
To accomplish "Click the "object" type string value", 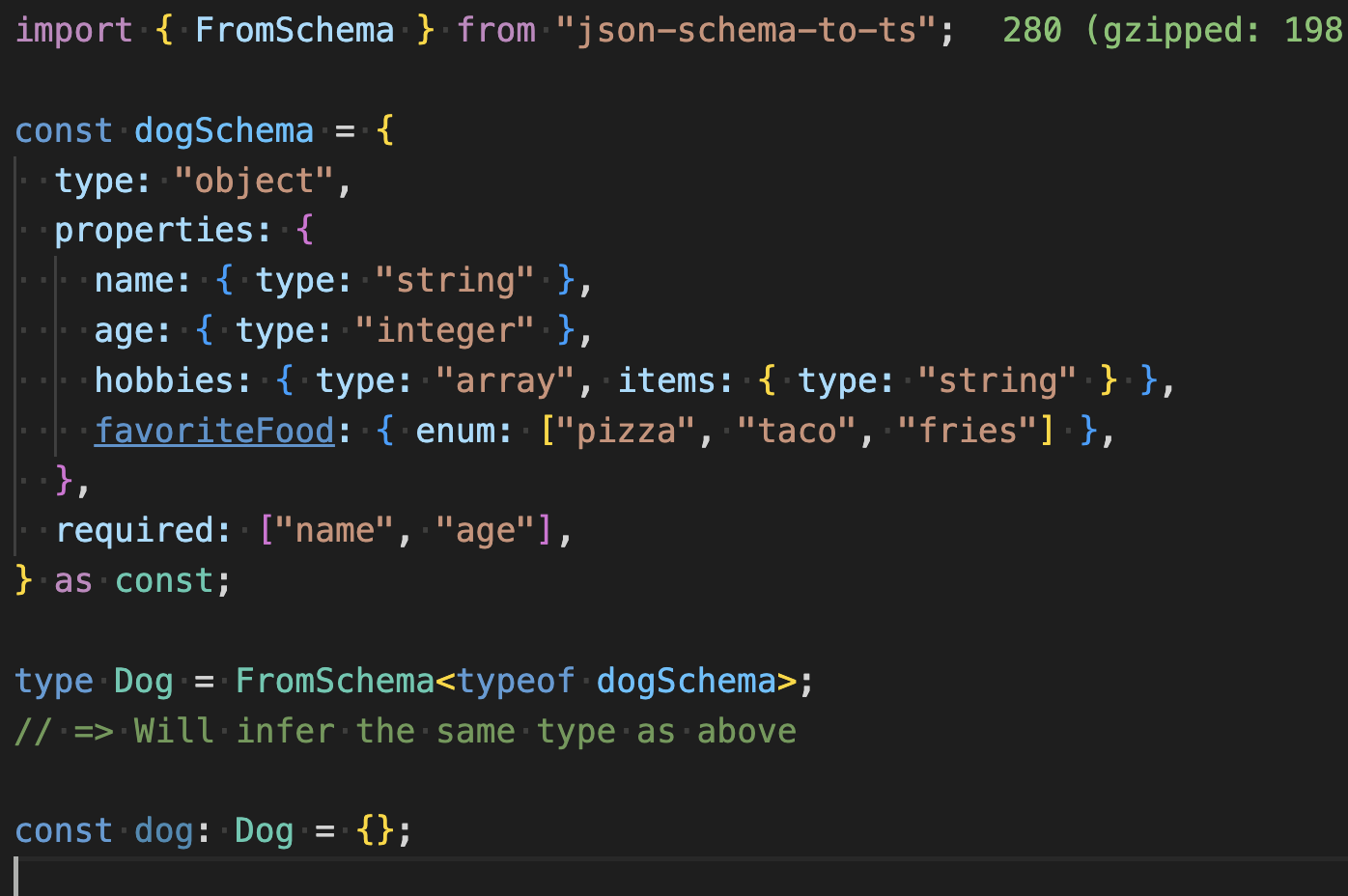I will pos(254,181).
